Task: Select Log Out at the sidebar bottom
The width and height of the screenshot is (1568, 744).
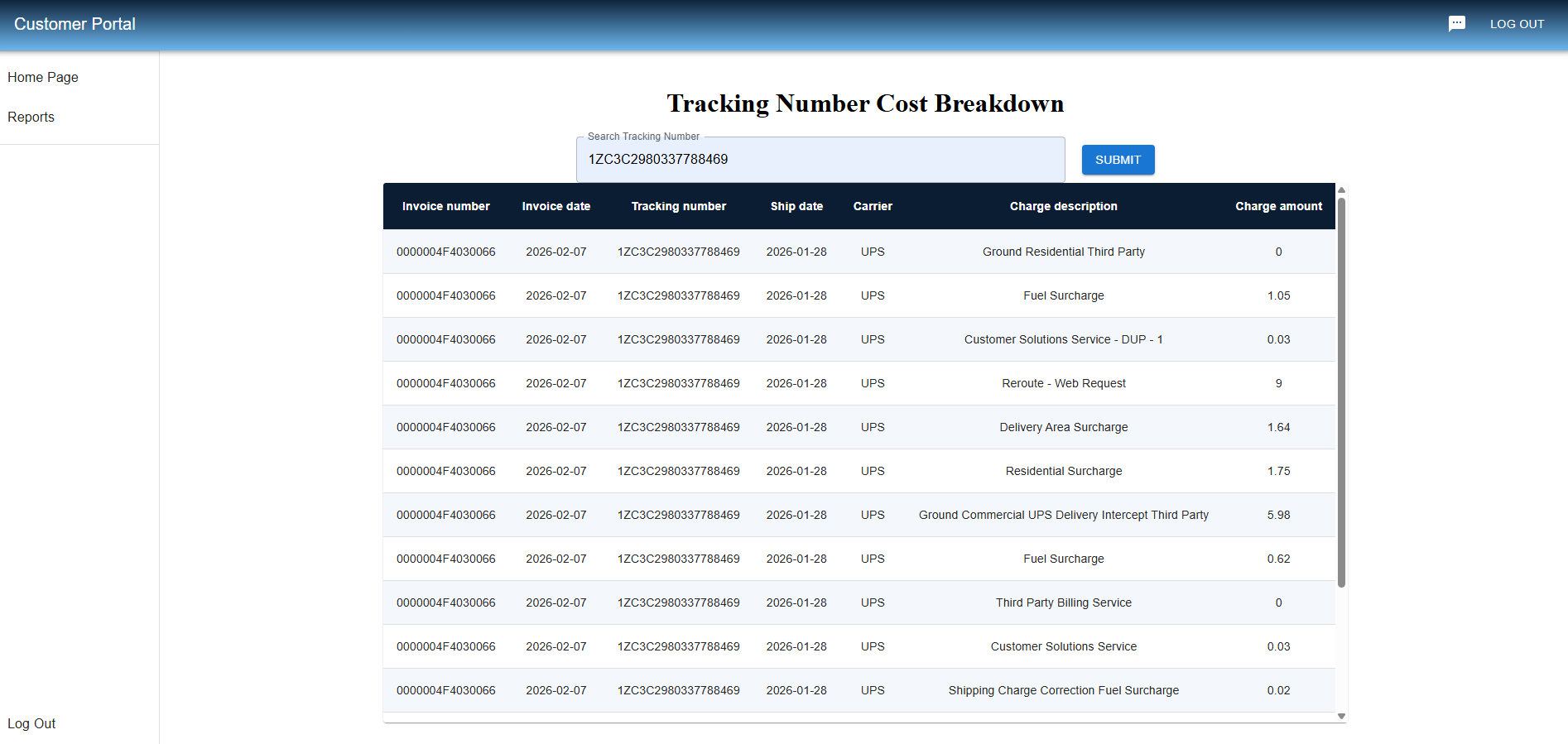Action: pos(31,723)
